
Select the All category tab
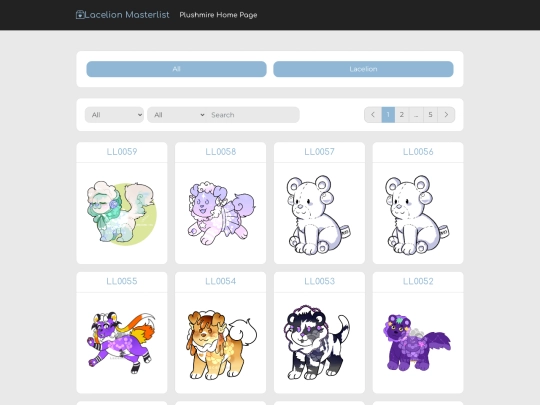[x=176, y=69]
